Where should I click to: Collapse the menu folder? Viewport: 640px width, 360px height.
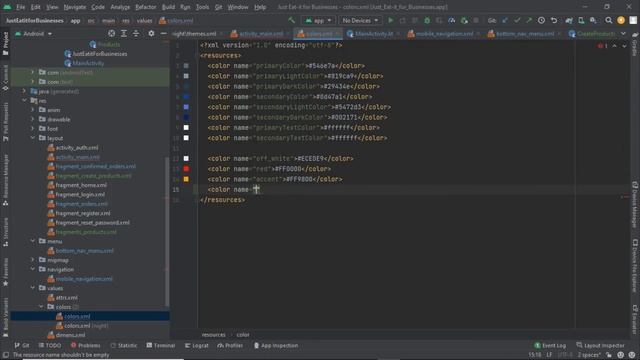pos(33,241)
